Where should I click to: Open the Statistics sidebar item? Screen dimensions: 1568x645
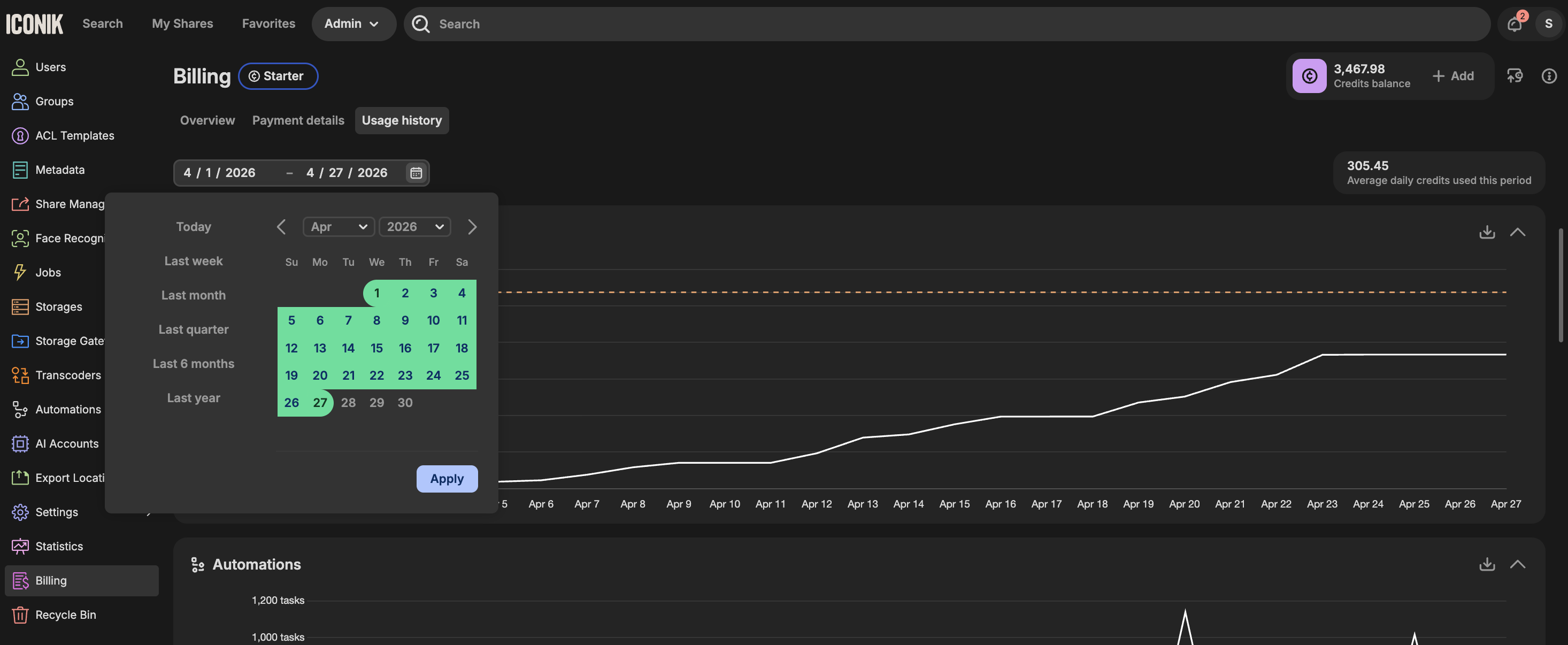(58, 547)
